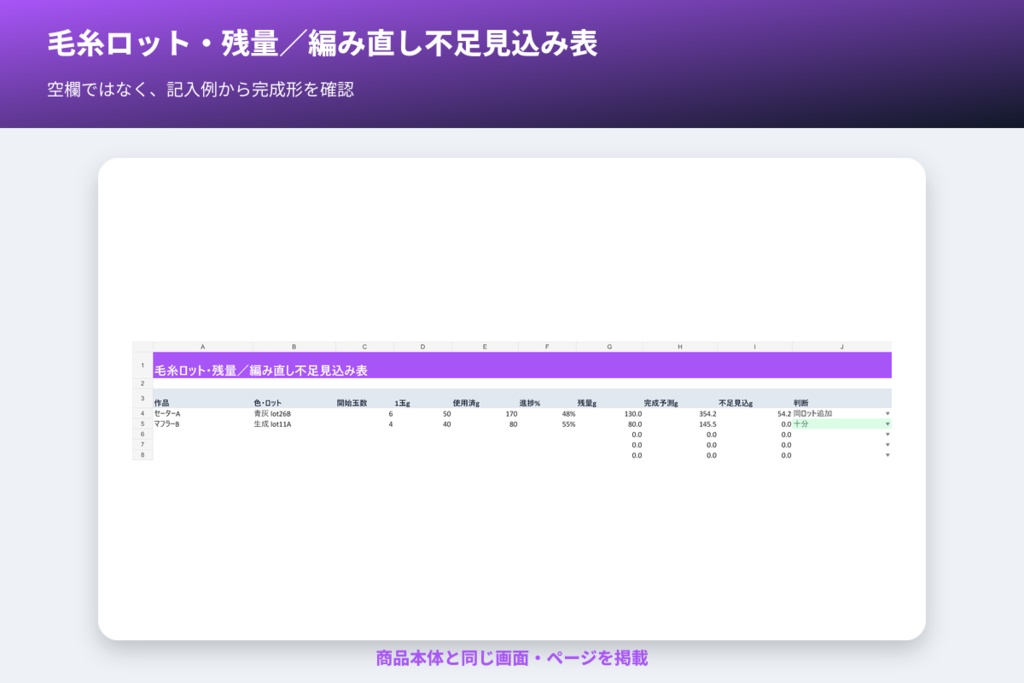Select the 生成 lot11A cell
Image resolution: width=1024 pixels, height=683 pixels.
pyautogui.click(x=294, y=424)
